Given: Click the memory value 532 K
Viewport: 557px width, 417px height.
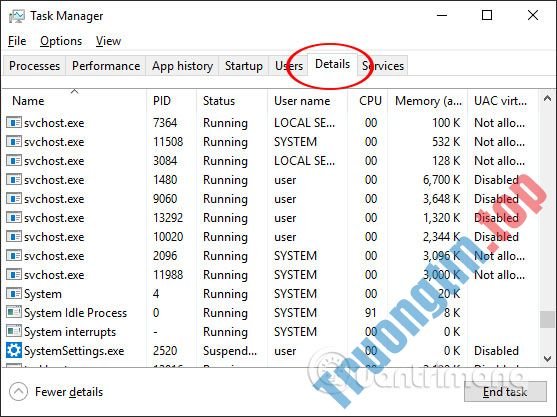Looking at the screenshot, I should click(x=446, y=142).
